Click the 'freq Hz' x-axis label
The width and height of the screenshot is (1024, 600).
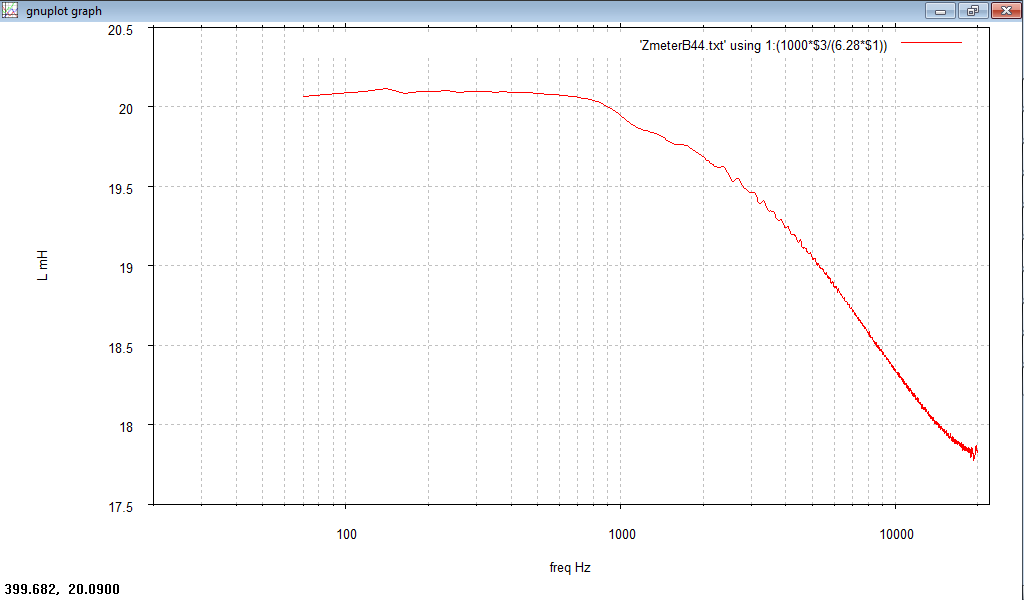coord(570,567)
